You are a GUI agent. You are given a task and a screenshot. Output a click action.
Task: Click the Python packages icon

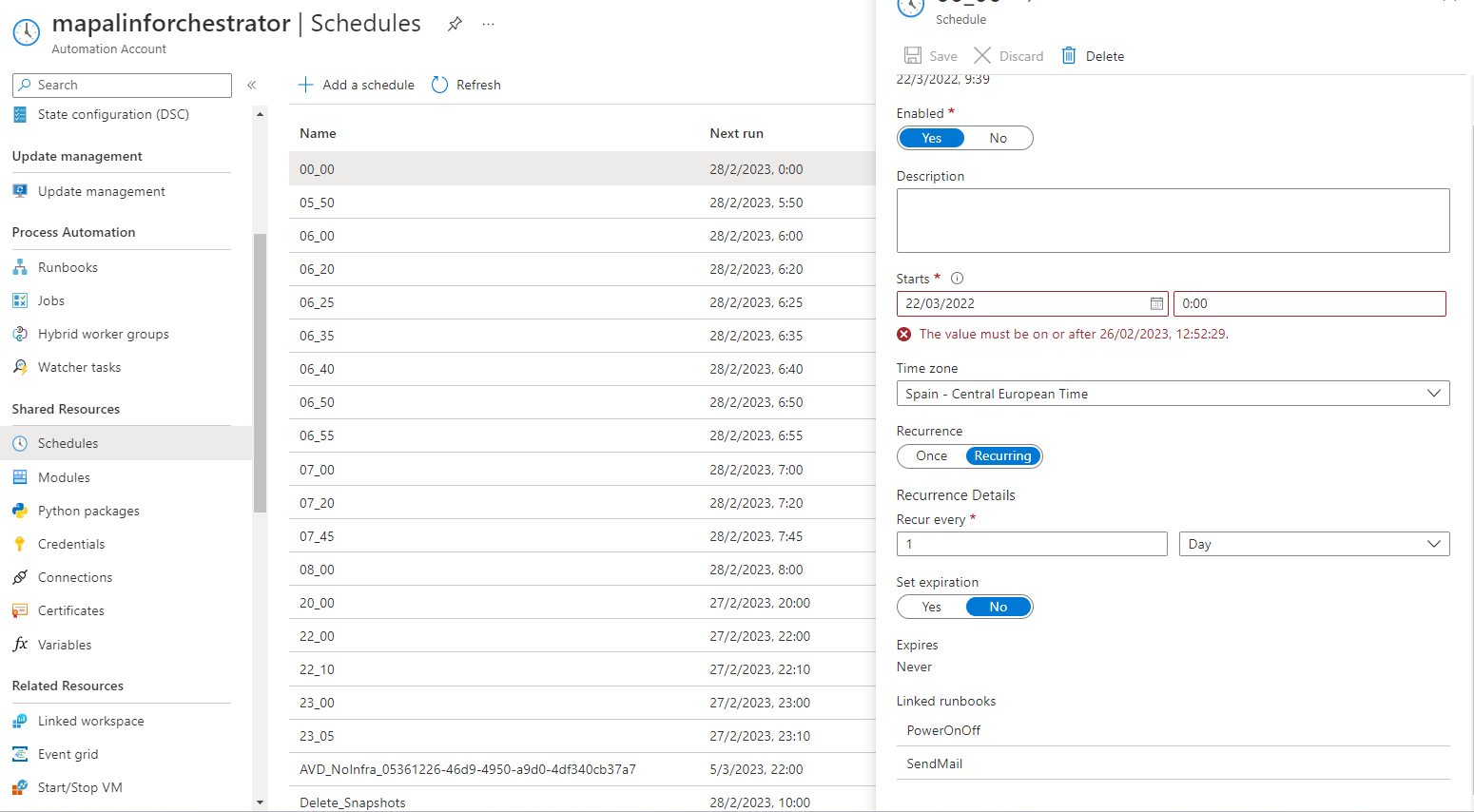[x=20, y=512]
